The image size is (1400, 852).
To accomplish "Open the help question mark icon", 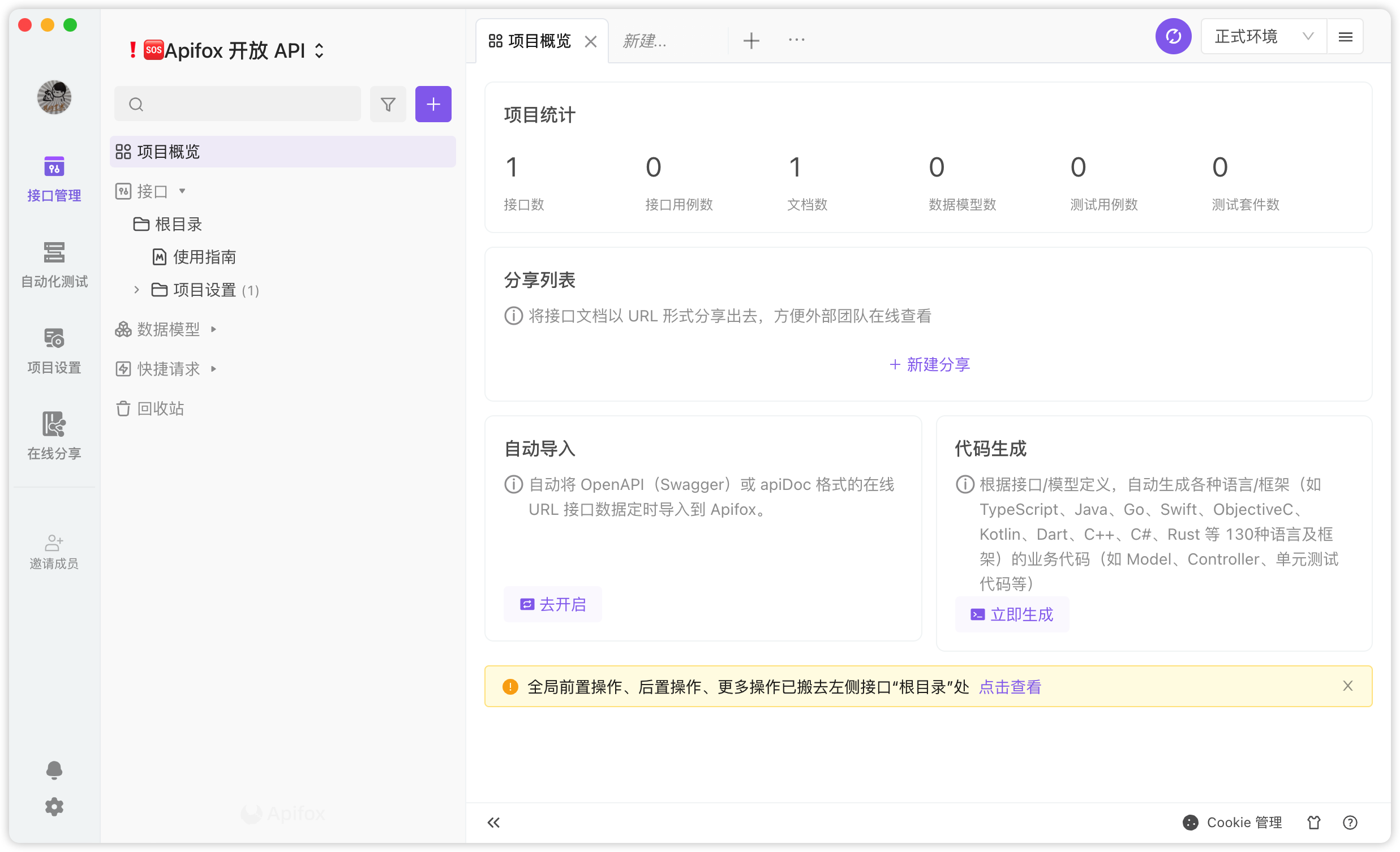I will point(1350,823).
